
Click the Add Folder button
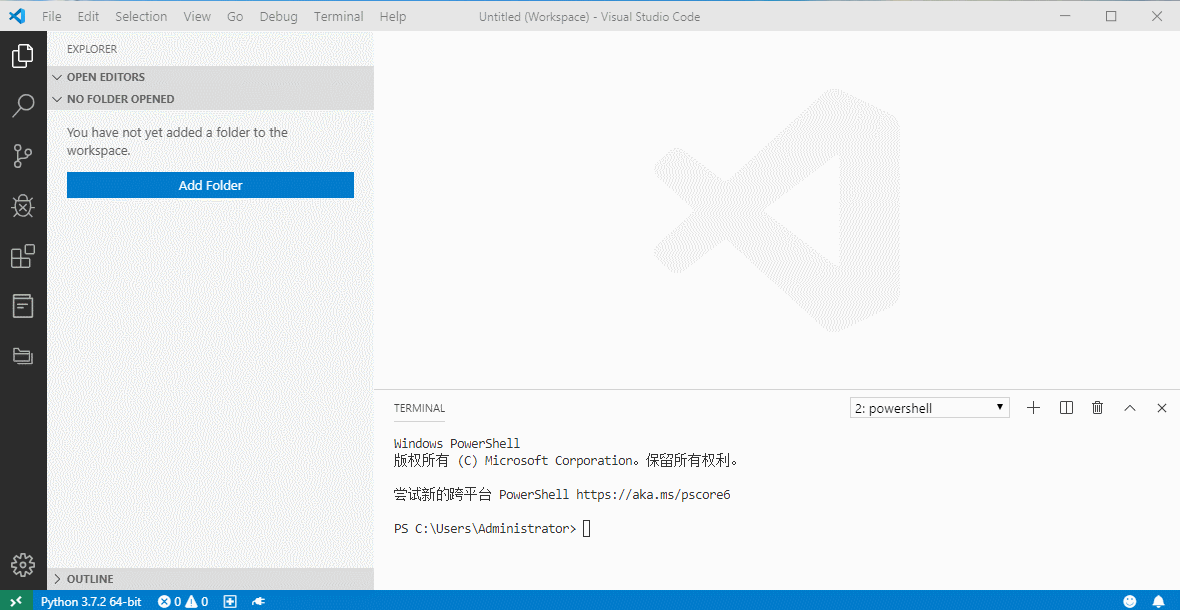coord(210,185)
